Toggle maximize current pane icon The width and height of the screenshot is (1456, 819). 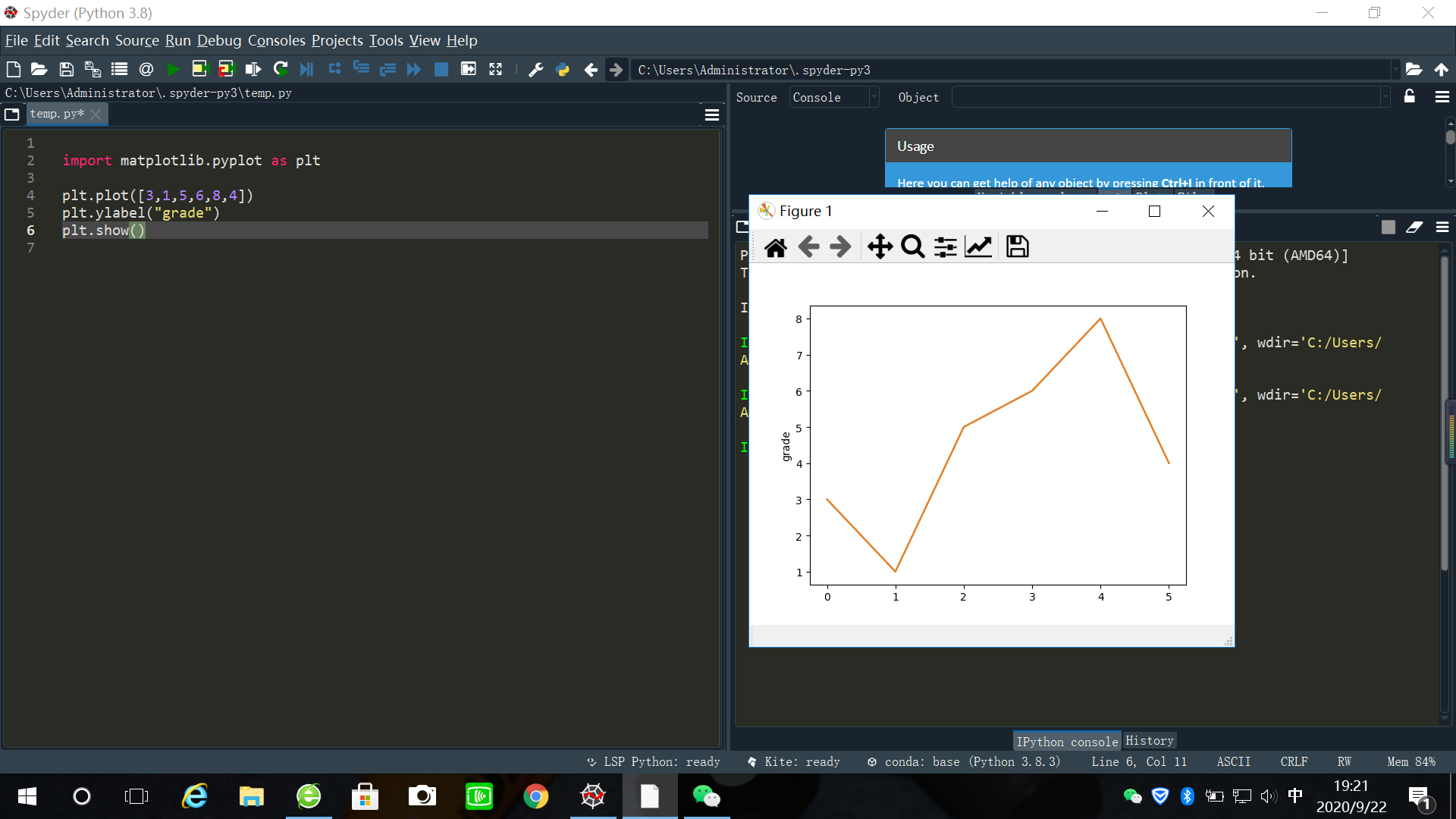495,70
